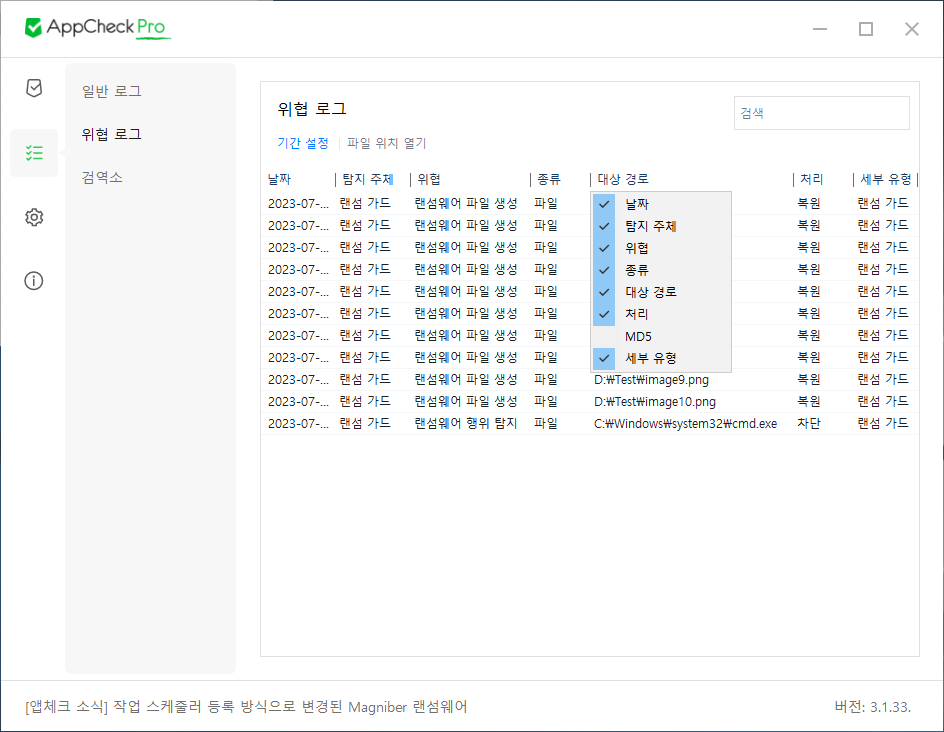Image resolution: width=944 pixels, height=732 pixels.
Task: Close the AppCheck window
Action: [x=911, y=29]
